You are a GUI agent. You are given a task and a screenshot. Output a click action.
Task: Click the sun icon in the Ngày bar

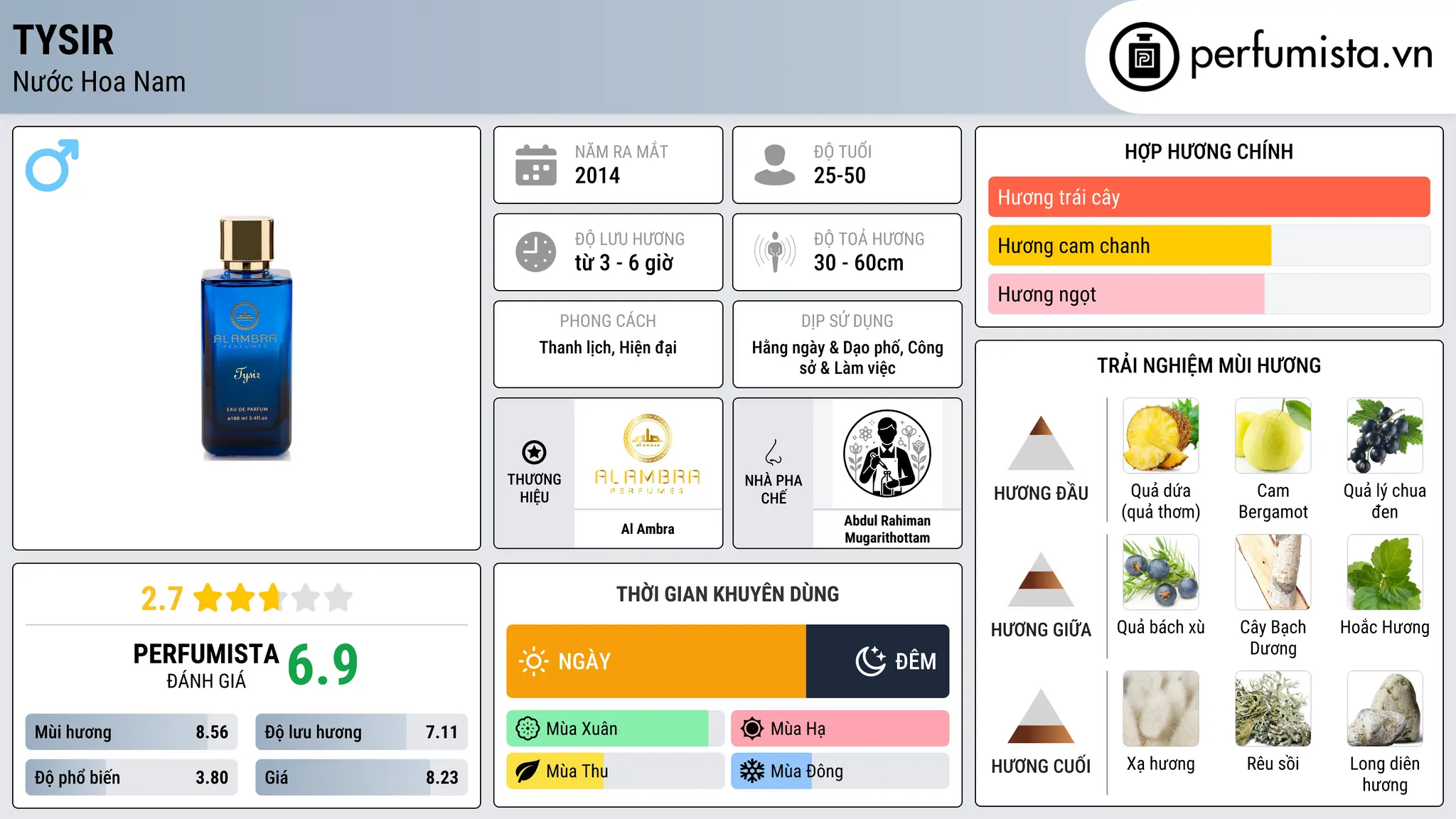(x=533, y=661)
